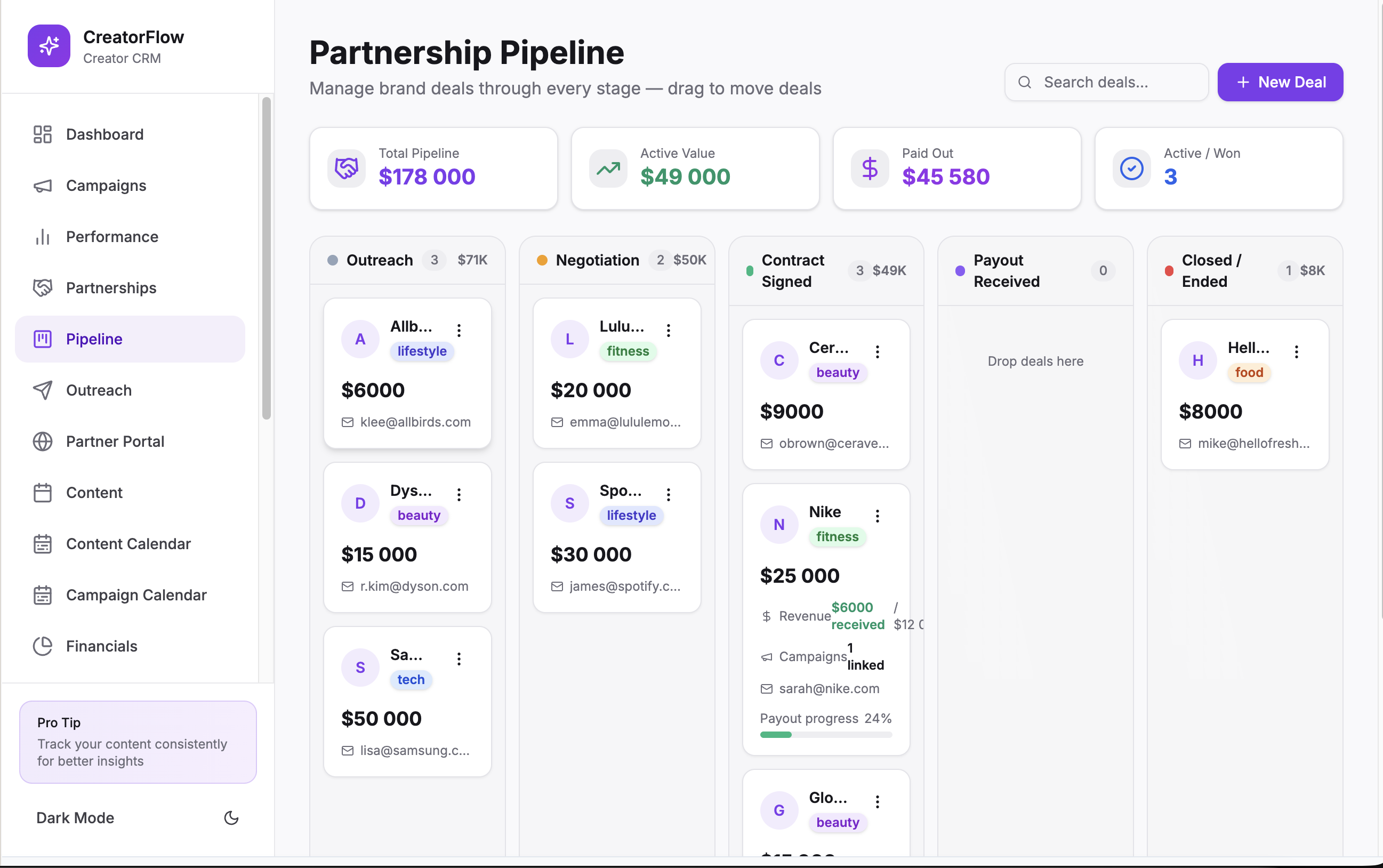Toggle Dark Mode moon icon
Screen dimensions: 1383x868
click(231, 817)
